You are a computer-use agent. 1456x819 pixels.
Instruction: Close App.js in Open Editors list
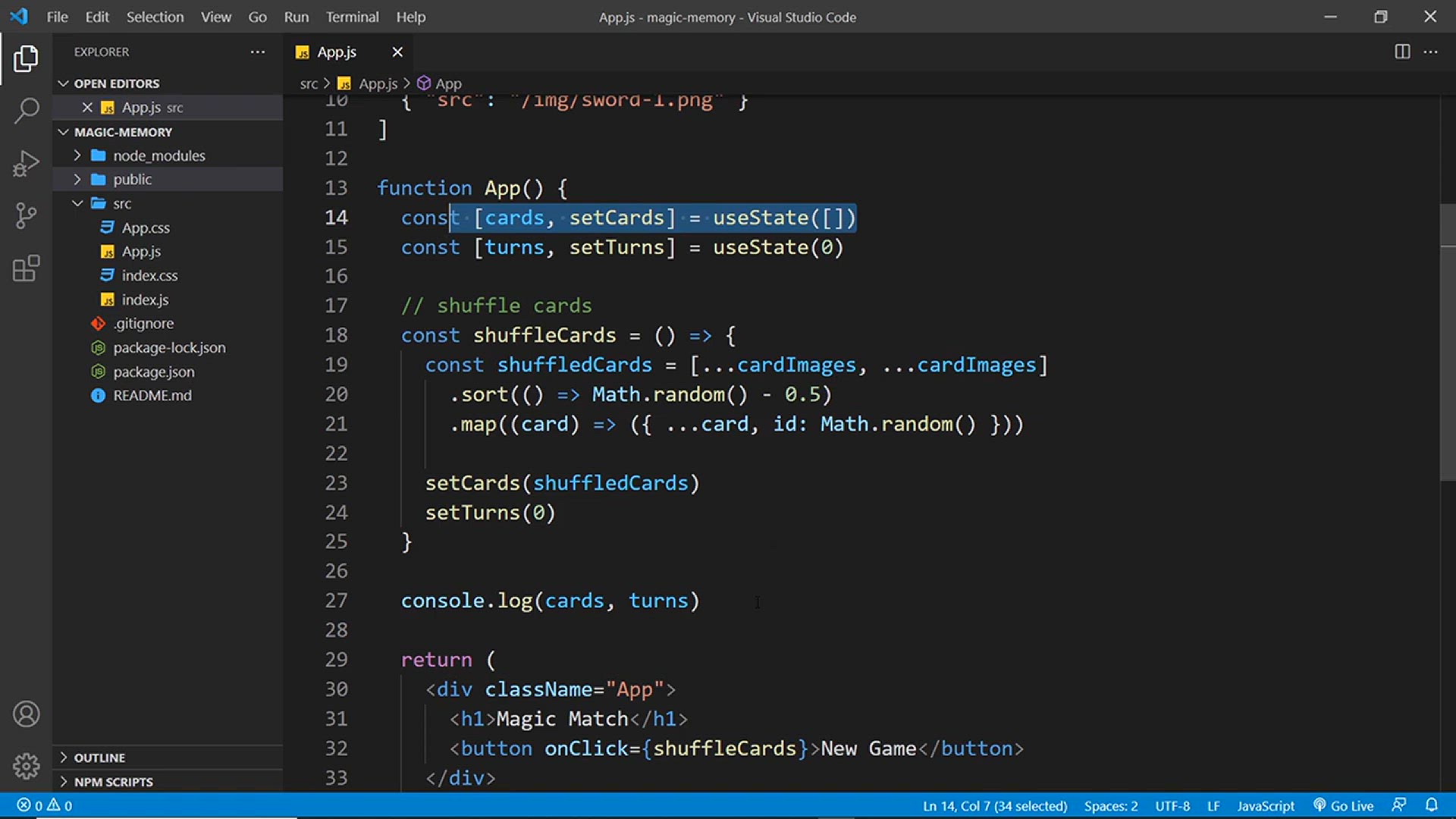click(87, 107)
